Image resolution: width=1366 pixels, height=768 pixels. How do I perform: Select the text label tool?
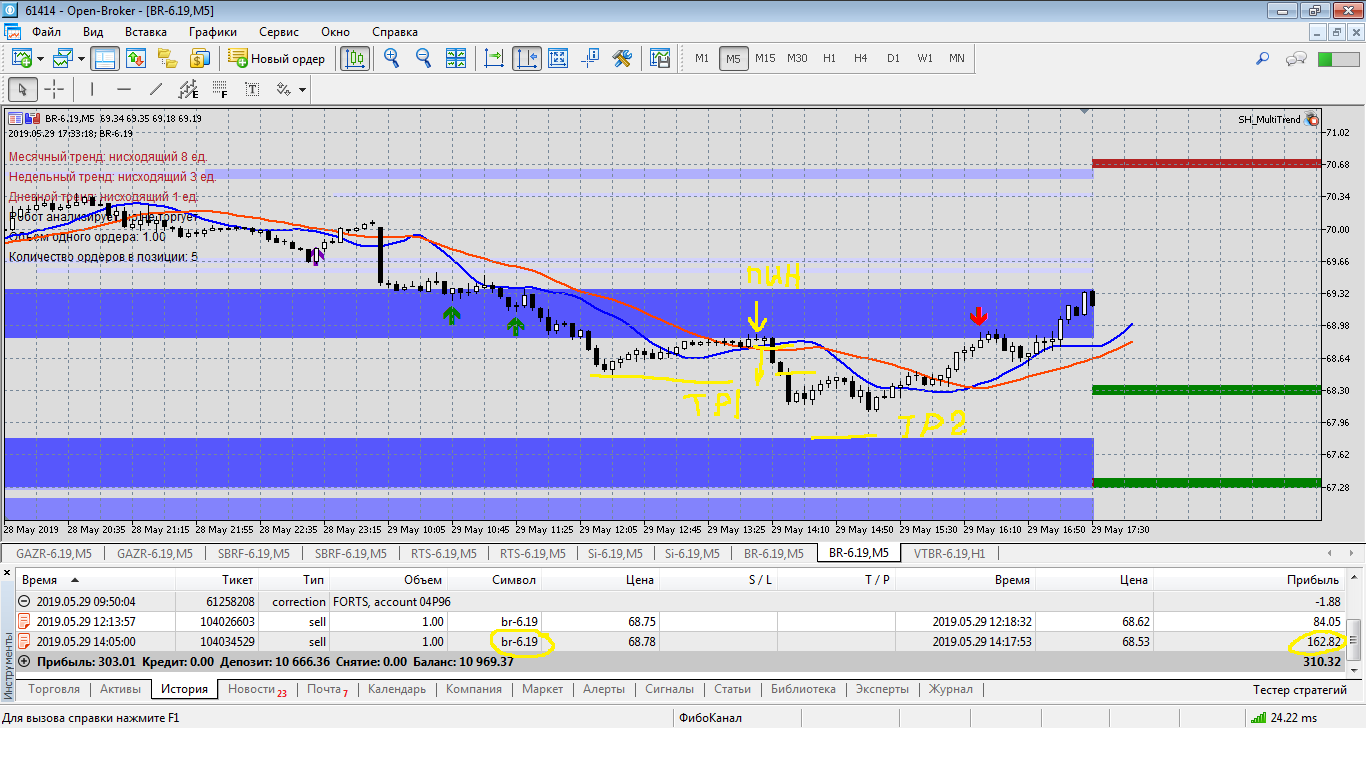(x=252, y=89)
